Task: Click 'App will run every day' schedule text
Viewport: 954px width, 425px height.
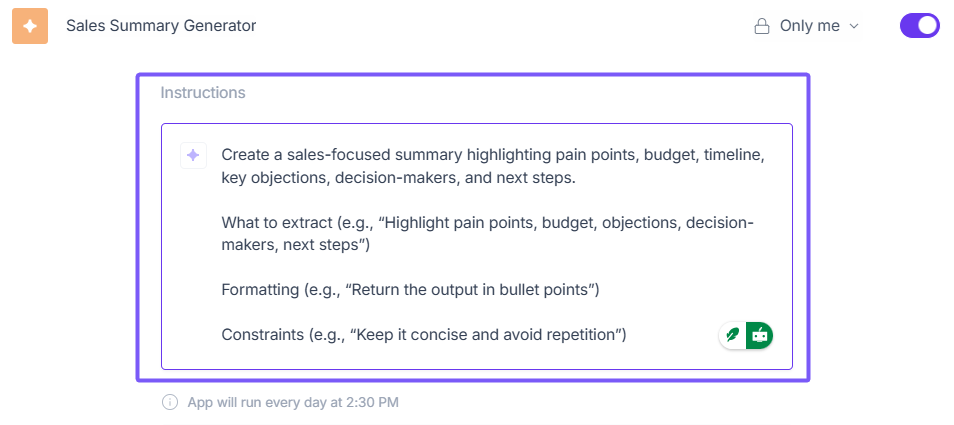Action: click(264, 402)
